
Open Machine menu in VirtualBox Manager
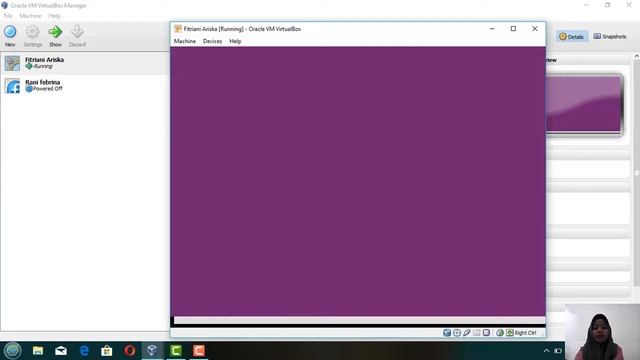30,16
